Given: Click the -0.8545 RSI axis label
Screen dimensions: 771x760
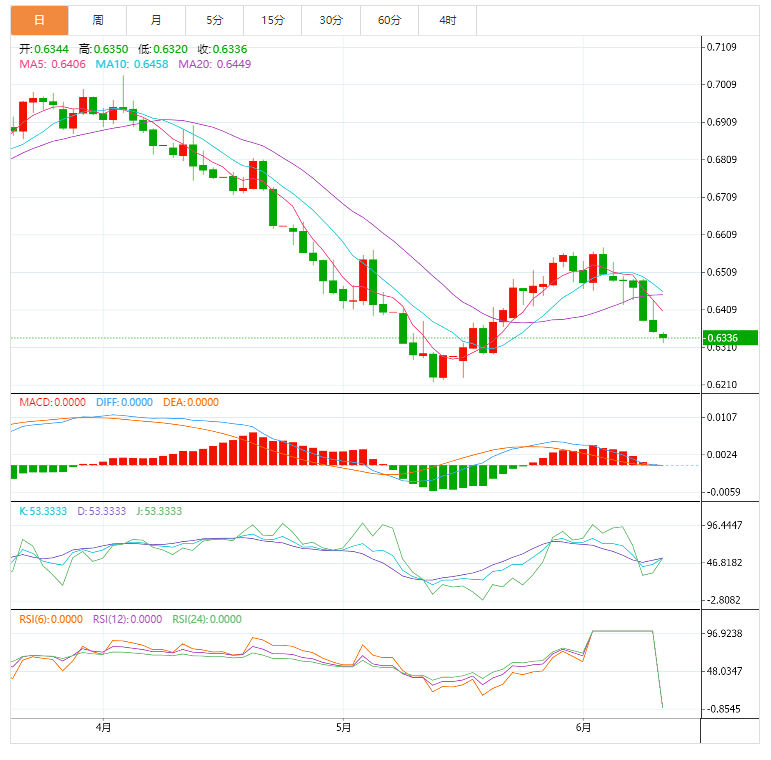Looking at the screenshot, I should pyautogui.click(x=723, y=709).
